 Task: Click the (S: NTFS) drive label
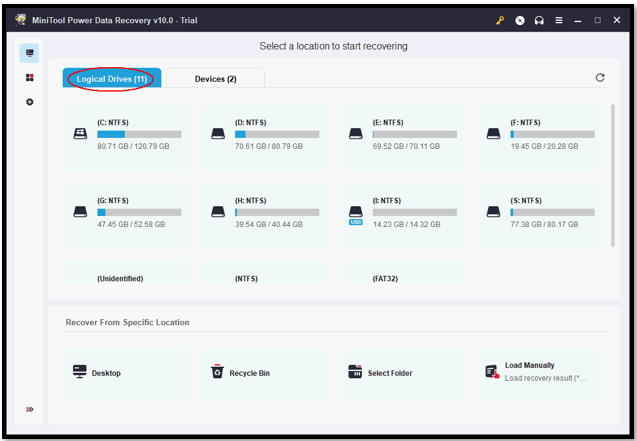pyautogui.click(x=526, y=201)
